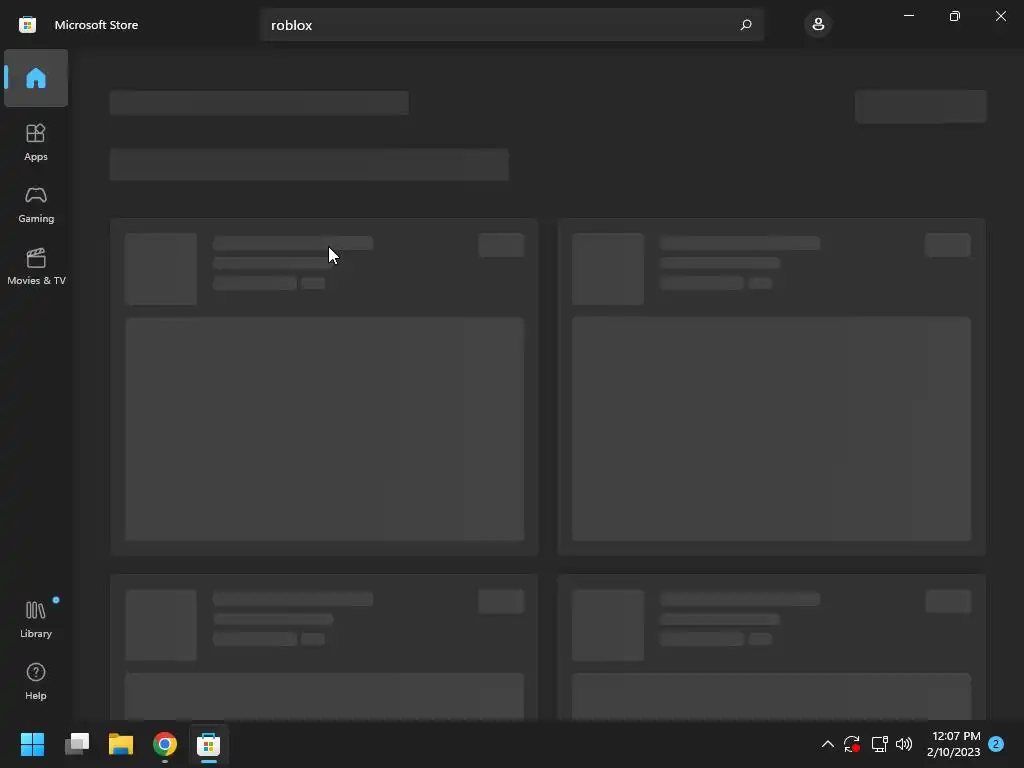Image resolution: width=1024 pixels, height=768 pixels.
Task: Open the Home section in sidebar
Action: tap(36, 78)
